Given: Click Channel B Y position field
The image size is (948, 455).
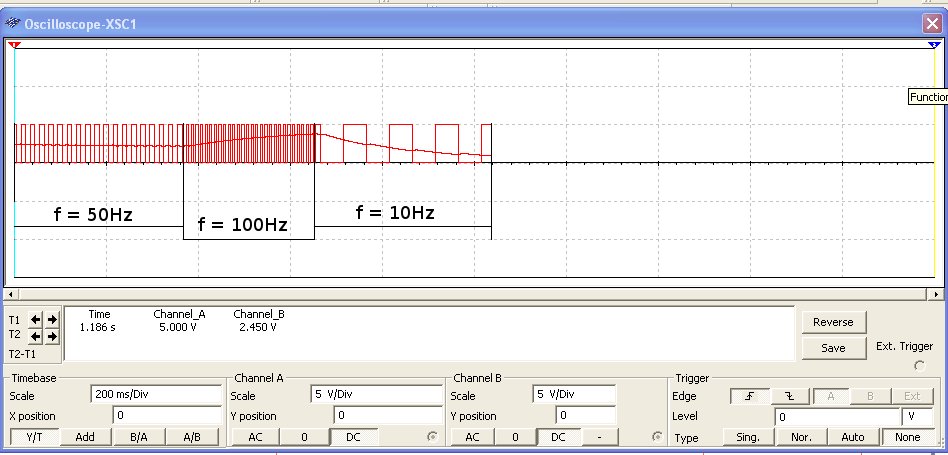Looking at the screenshot, I should point(586,415).
